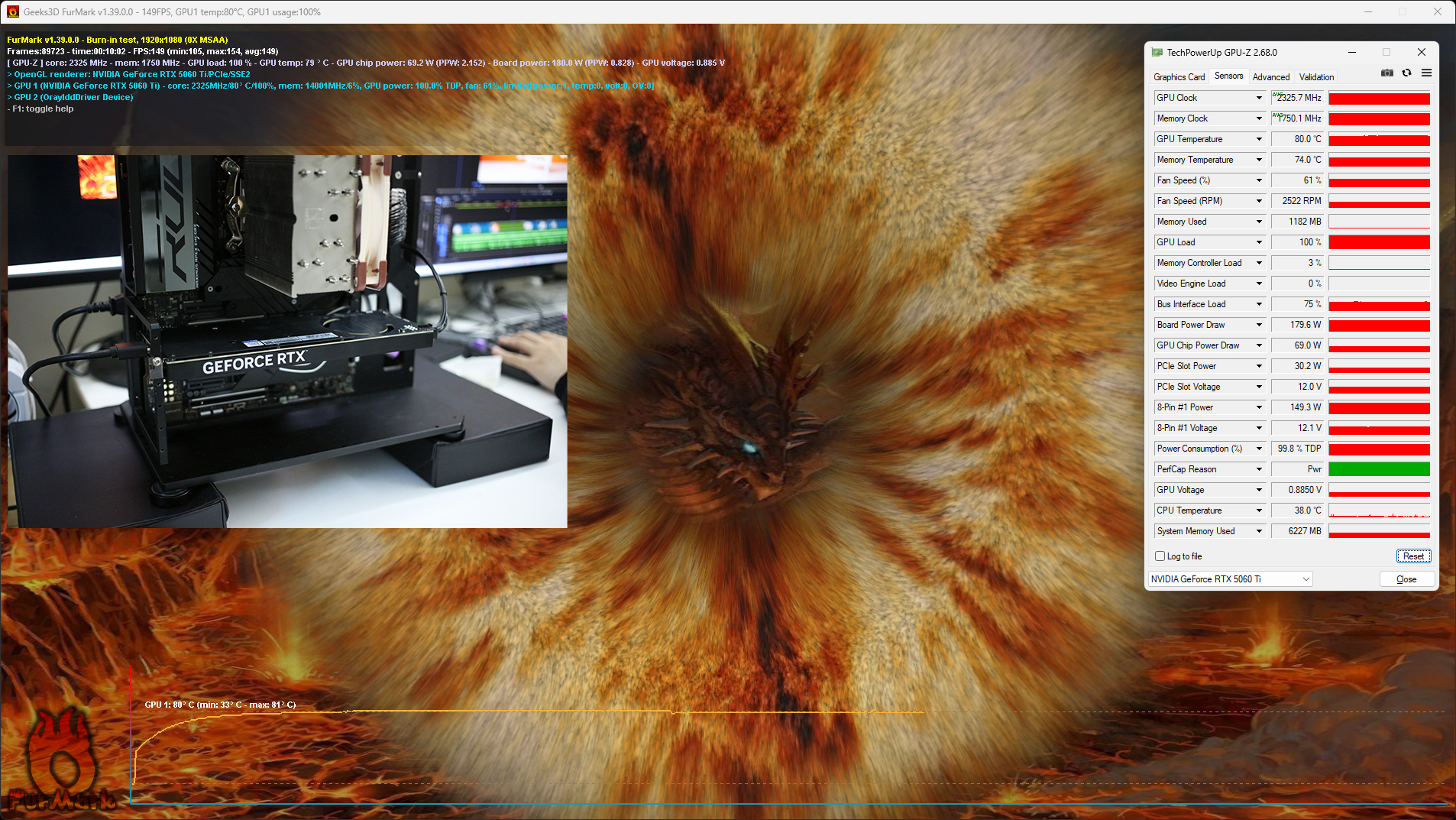Open the PerfCap Reason sensor dropdown
Image resolution: width=1456 pixels, height=820 pixels.
click(1259, 469)
